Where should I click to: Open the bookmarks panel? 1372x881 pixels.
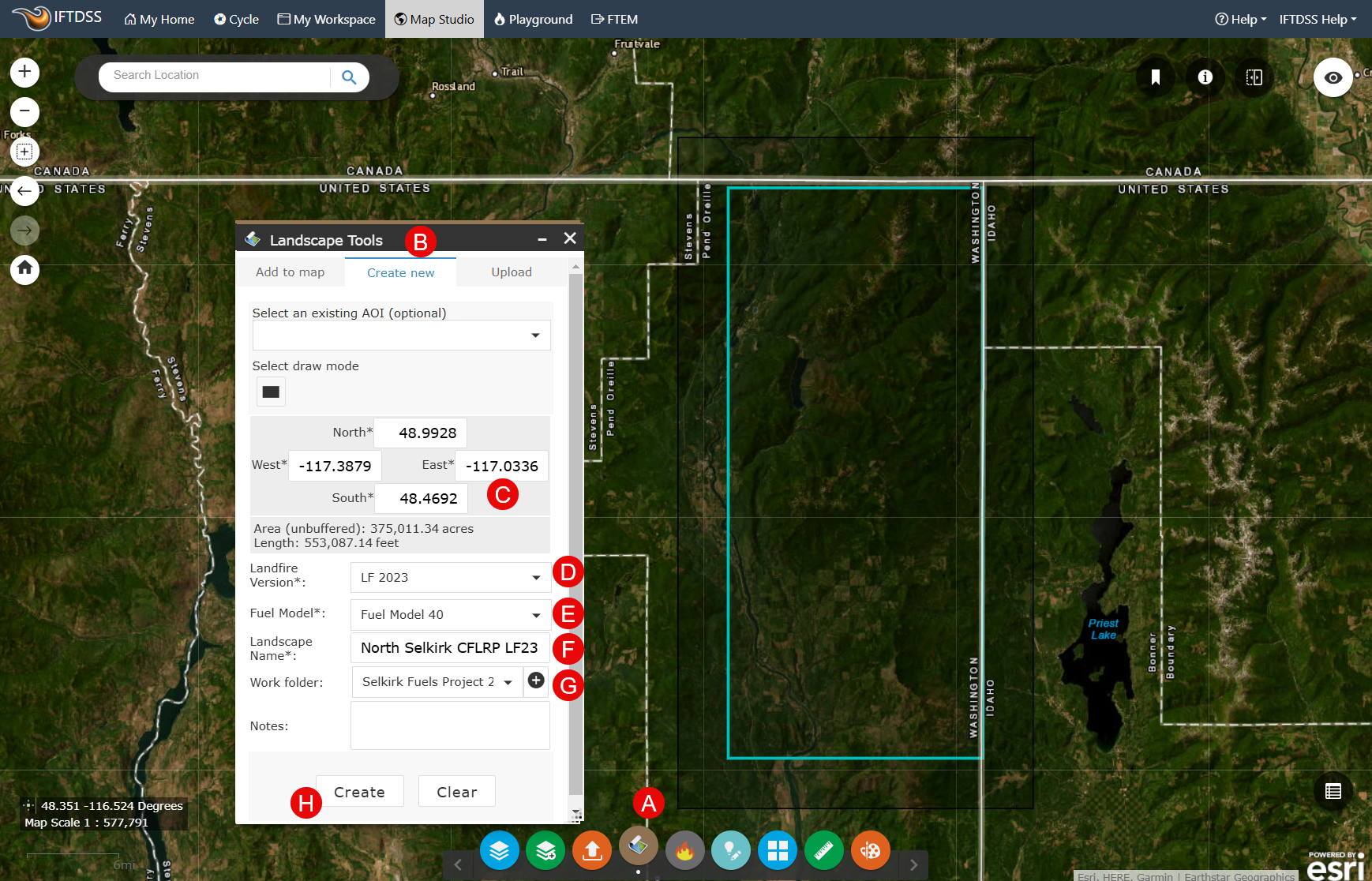tap(1155, 77)
